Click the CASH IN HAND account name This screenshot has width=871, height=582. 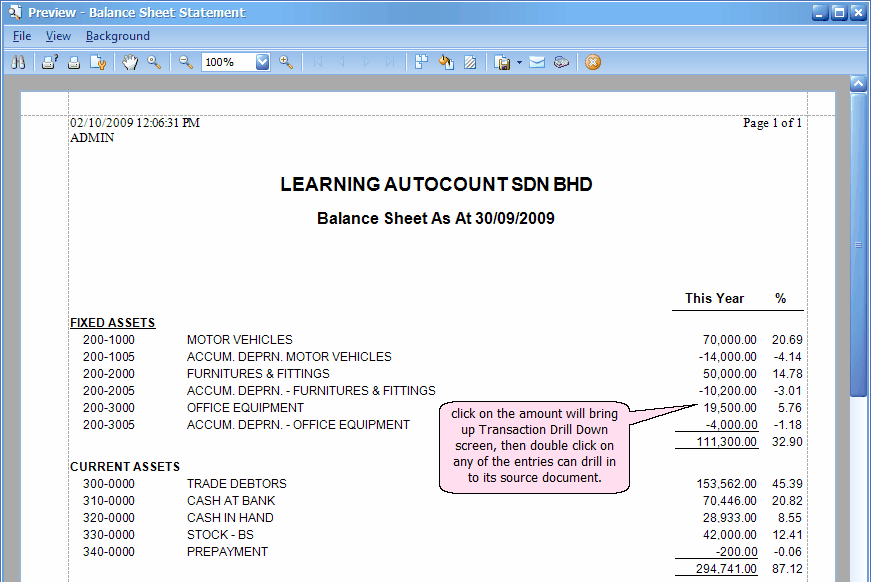coord(230,518)
